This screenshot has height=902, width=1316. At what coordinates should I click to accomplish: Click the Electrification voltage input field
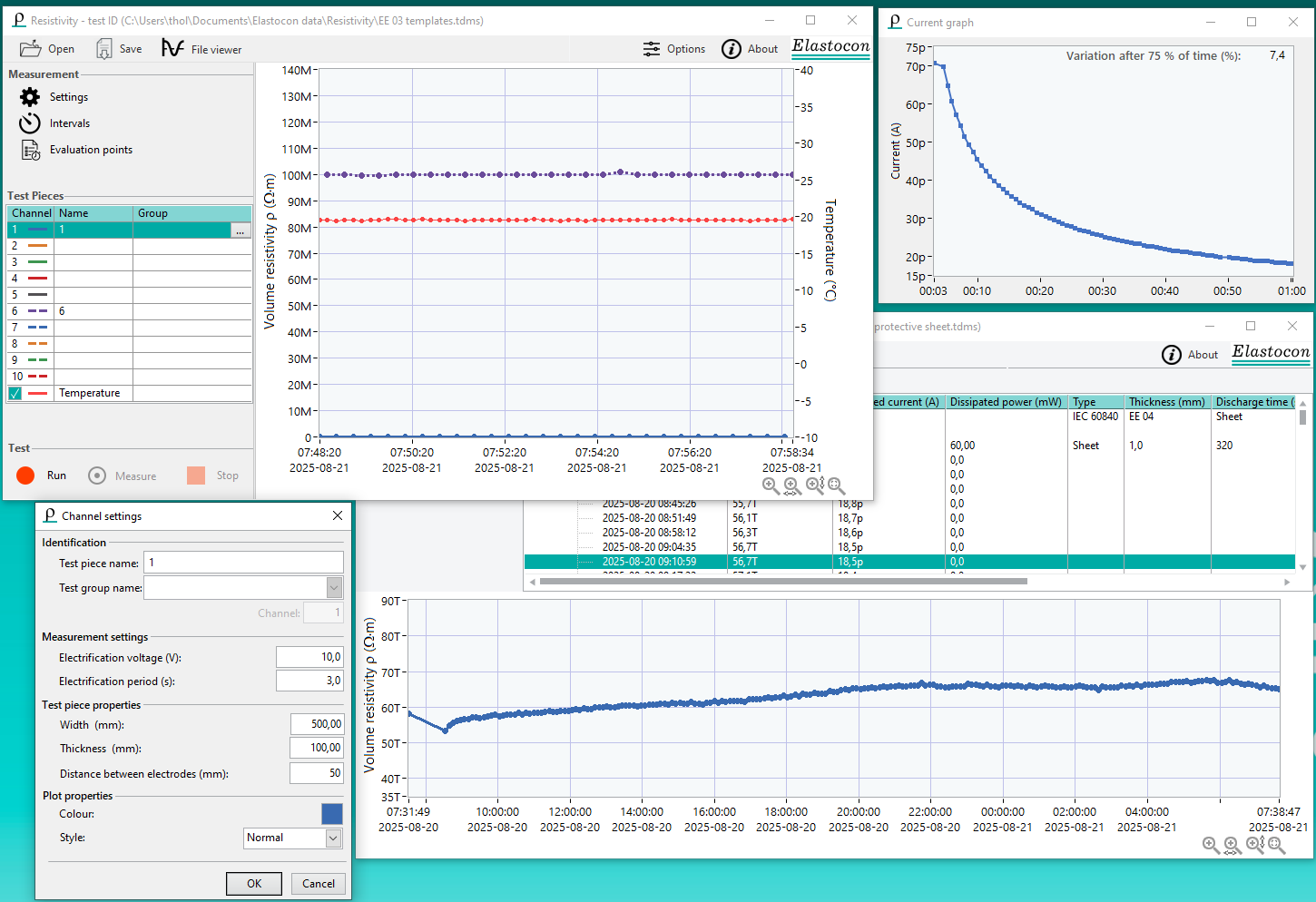coord(309,657)
